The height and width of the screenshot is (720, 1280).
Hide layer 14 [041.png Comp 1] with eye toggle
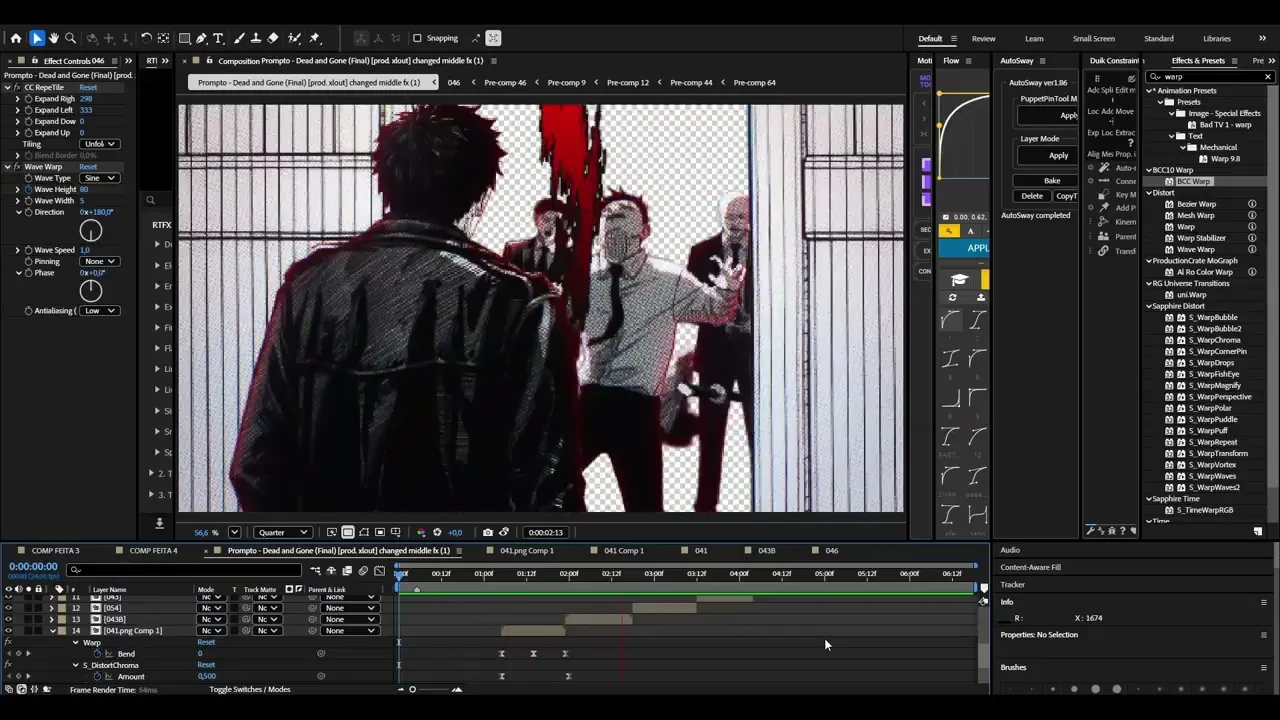click(8, 631)
